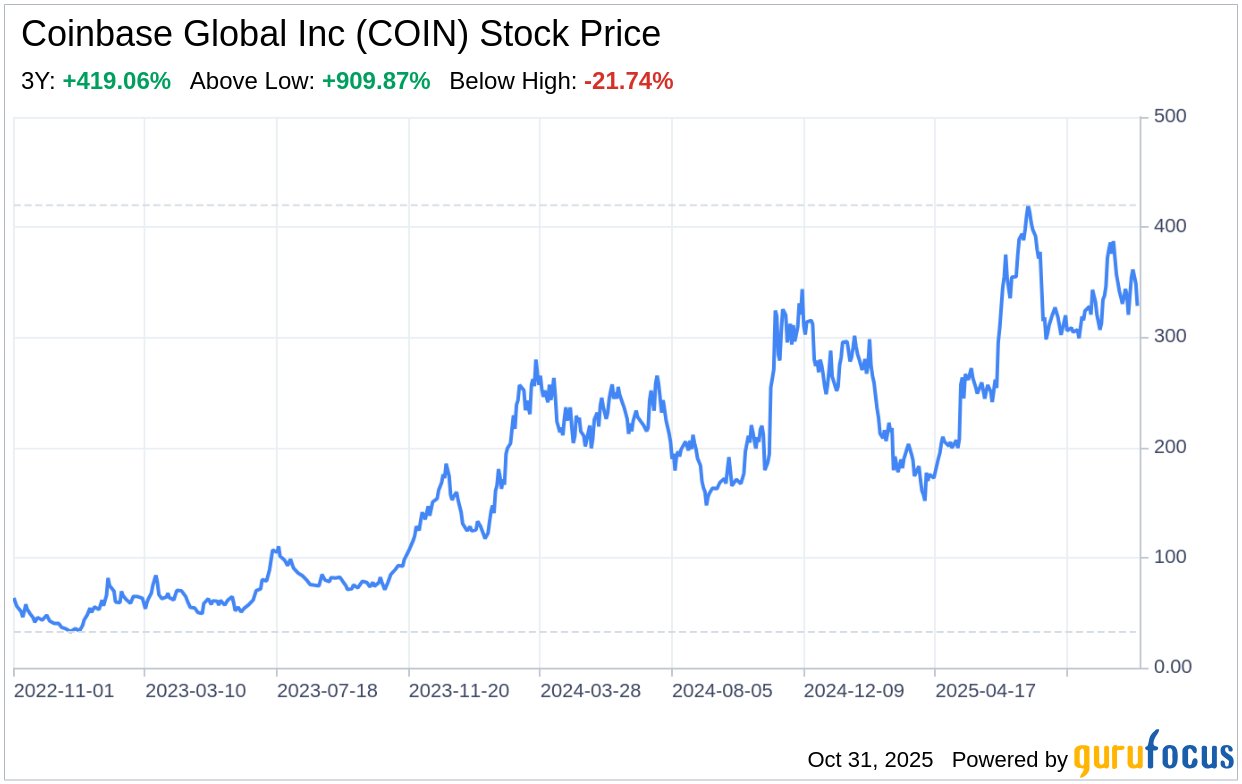1242x784 pixels.
Task: Click the 2023-07-18 x-axis date
Action: (327, 691)
